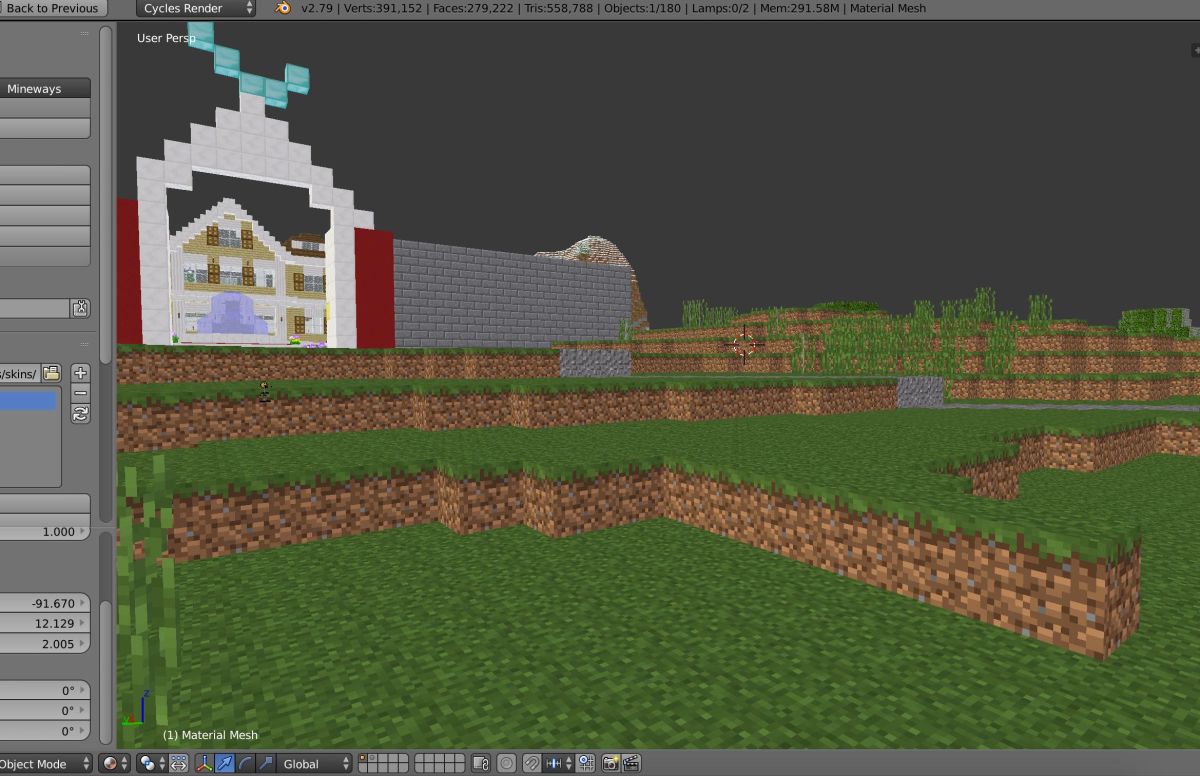
Task: Click the skins/ path field
Action: (x=20, y=373)
